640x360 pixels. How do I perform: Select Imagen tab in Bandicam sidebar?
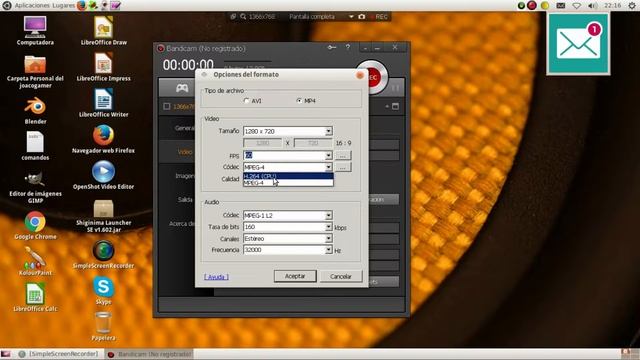[x=184, y=176]
